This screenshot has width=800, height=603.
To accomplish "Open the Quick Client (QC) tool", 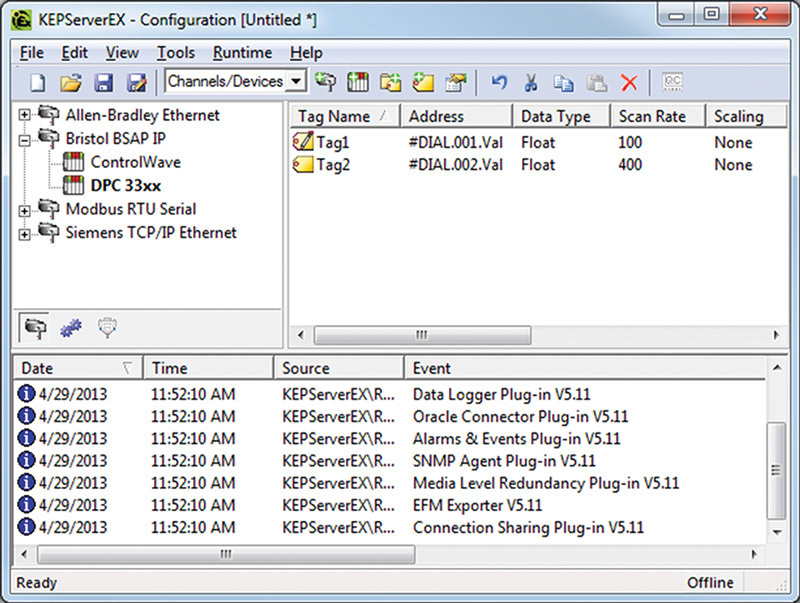I will click(673, 82).
